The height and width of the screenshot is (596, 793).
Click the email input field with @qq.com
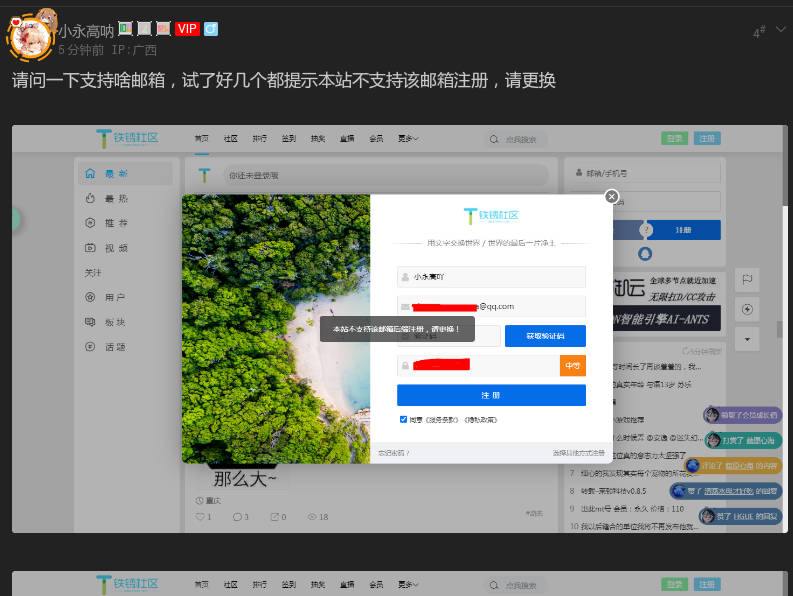(491, 306)
